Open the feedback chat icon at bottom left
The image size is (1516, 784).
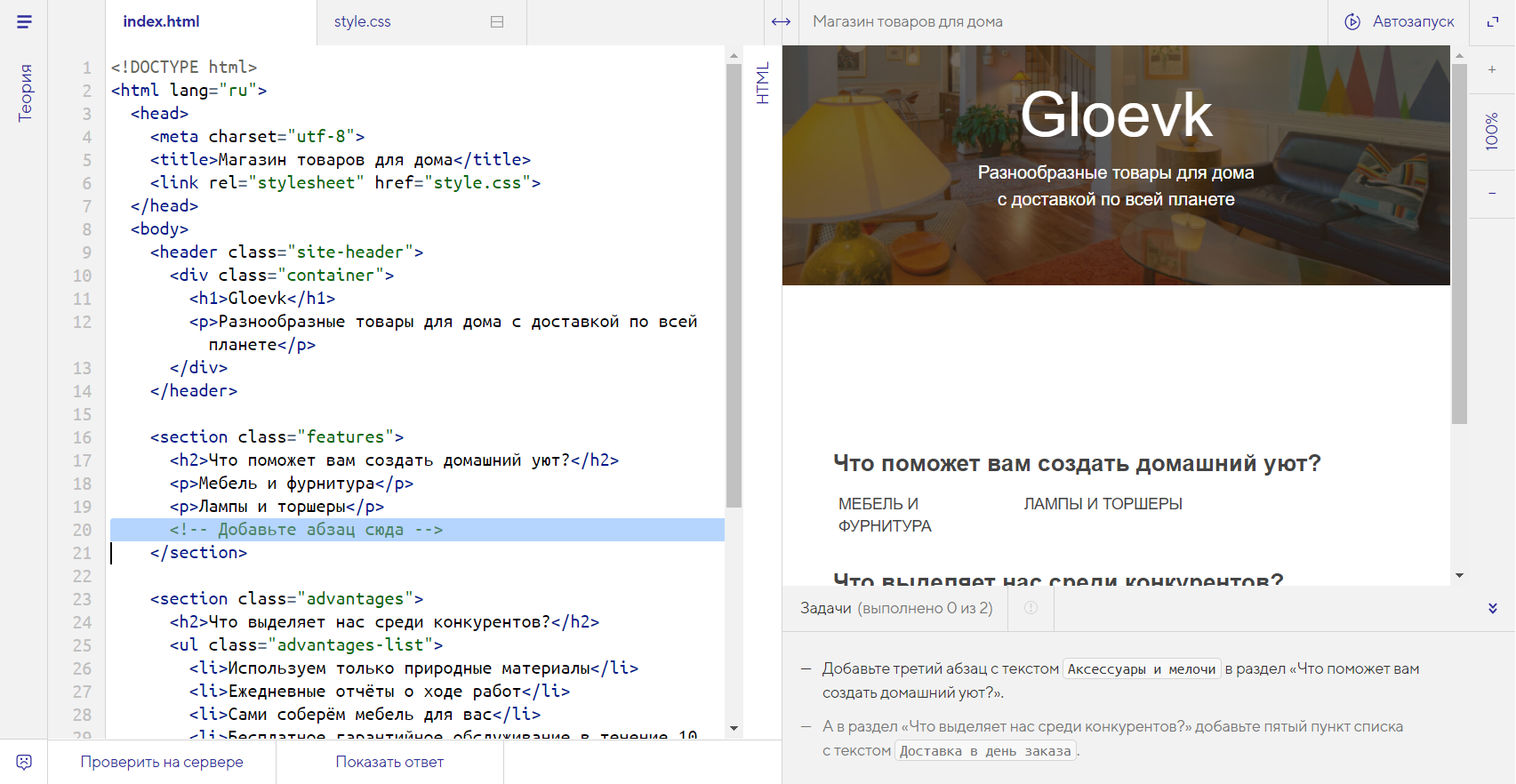coord(24,762)
